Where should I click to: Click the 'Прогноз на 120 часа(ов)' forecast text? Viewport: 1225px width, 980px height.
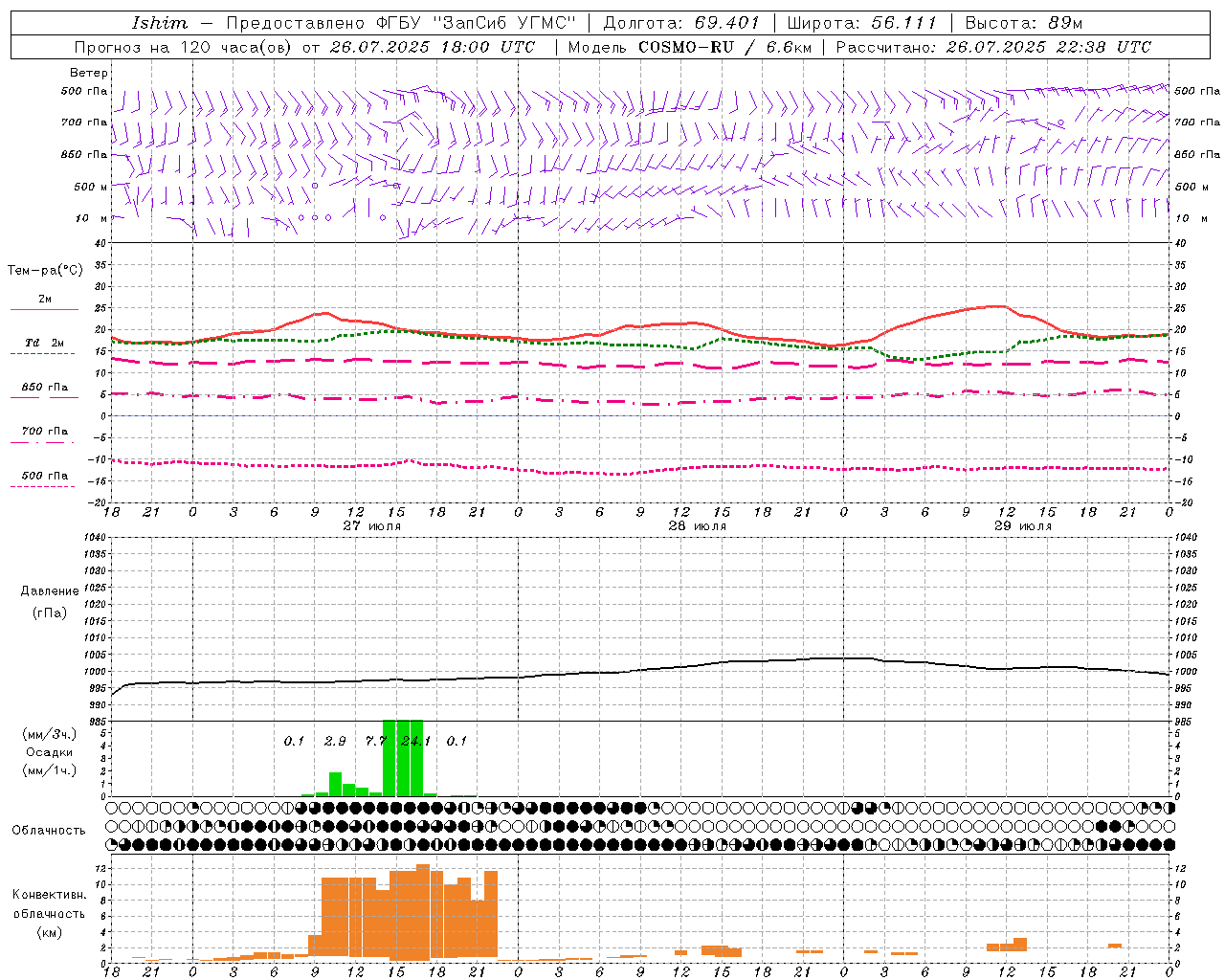pos(184,47)
